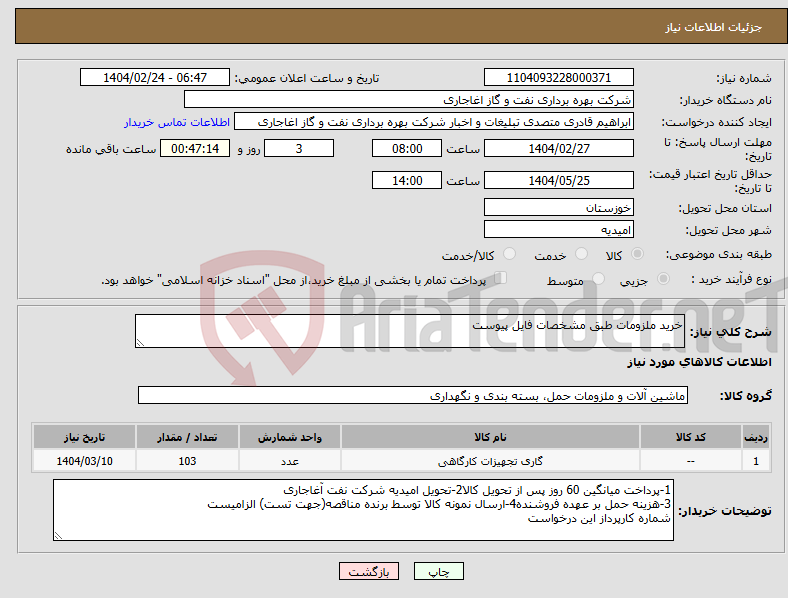Viewport: 788px width, 598px height.
Task: Toggle the Islamic treasury payment checkbox
Action: point(501,277)
